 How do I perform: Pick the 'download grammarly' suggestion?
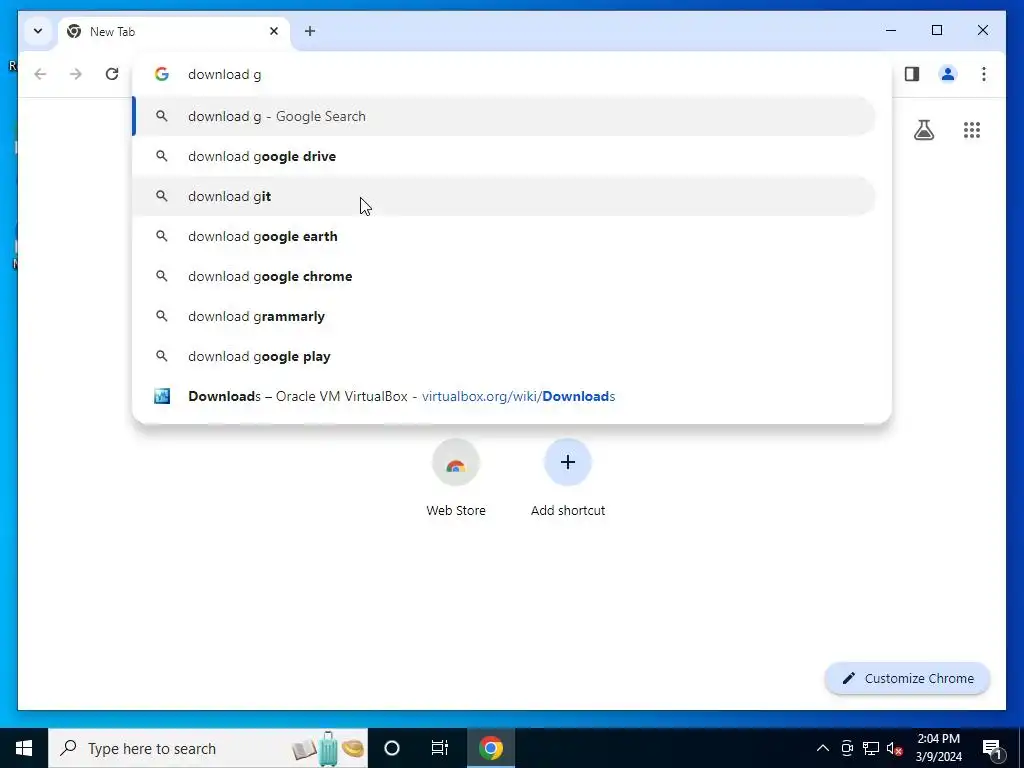coord(504,316)
